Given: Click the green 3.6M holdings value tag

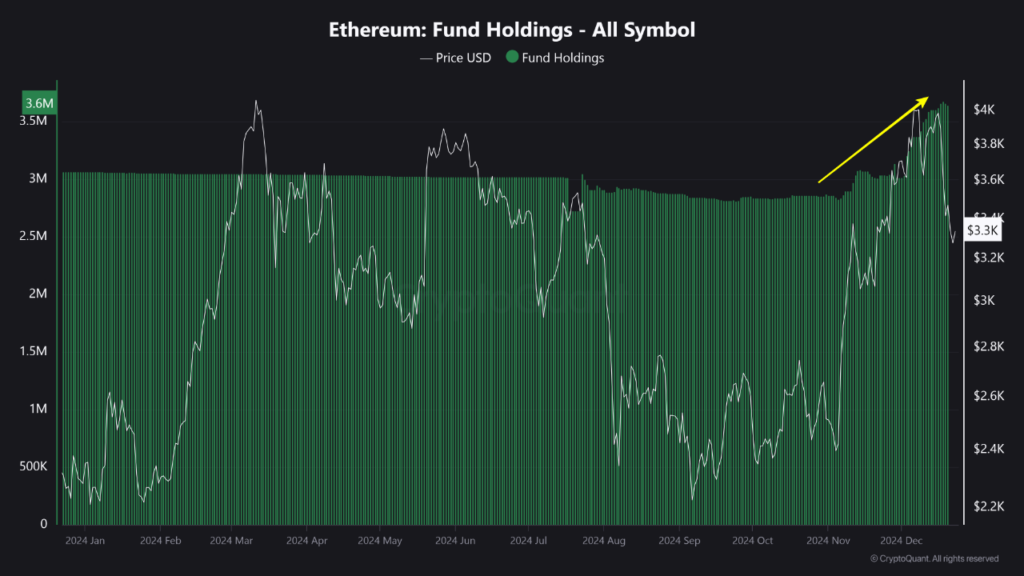Looking at the screenshot, I should tap(38, 103).
